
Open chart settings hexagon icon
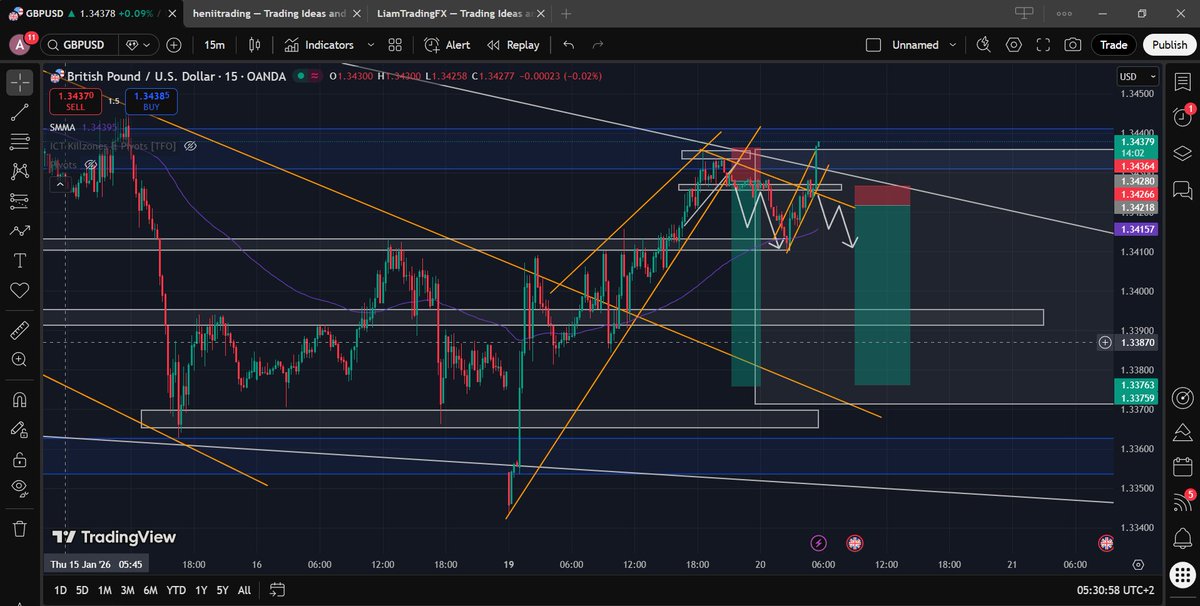click(1014, 45)
